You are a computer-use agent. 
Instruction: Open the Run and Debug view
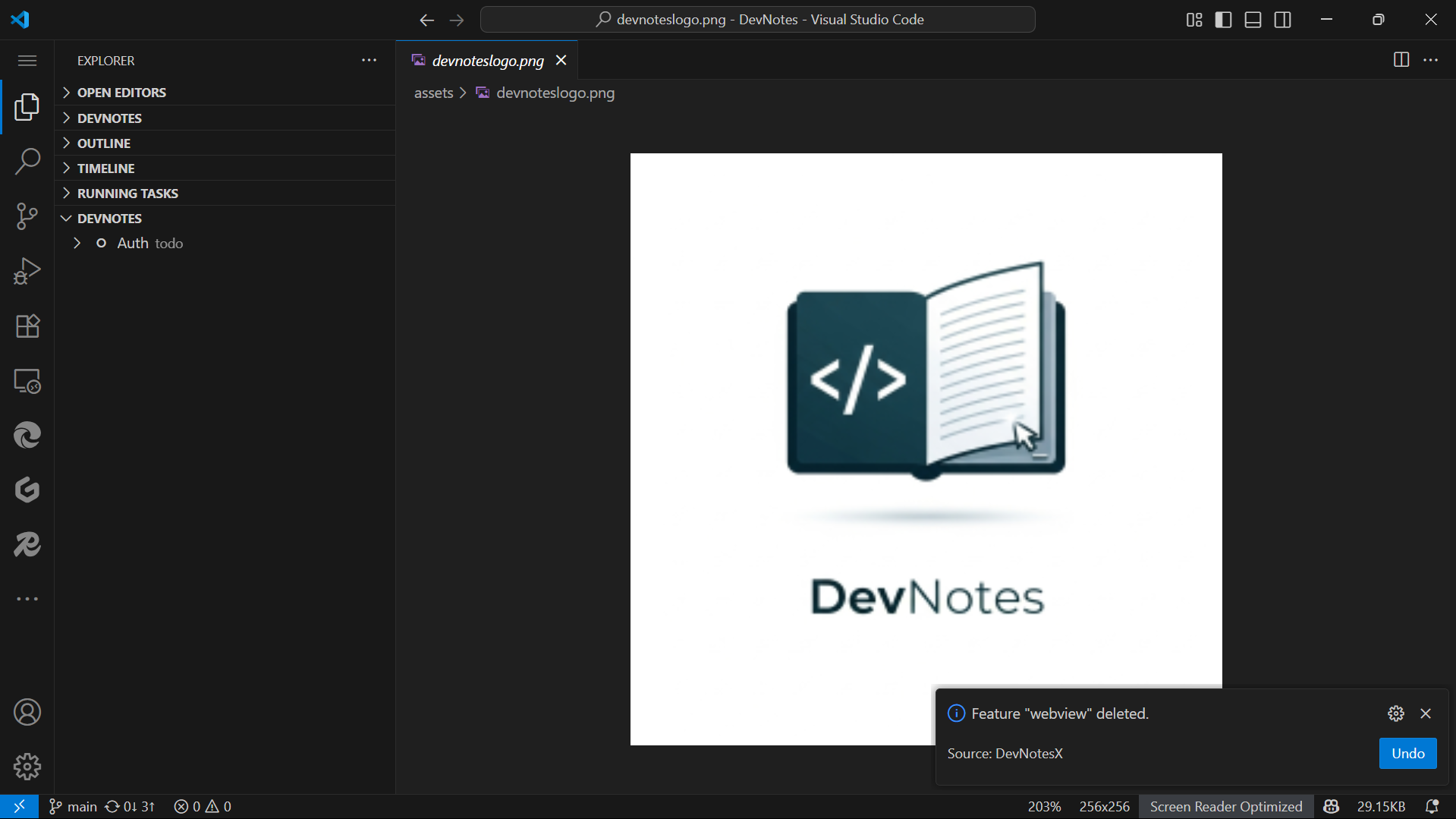pos(27,271)
